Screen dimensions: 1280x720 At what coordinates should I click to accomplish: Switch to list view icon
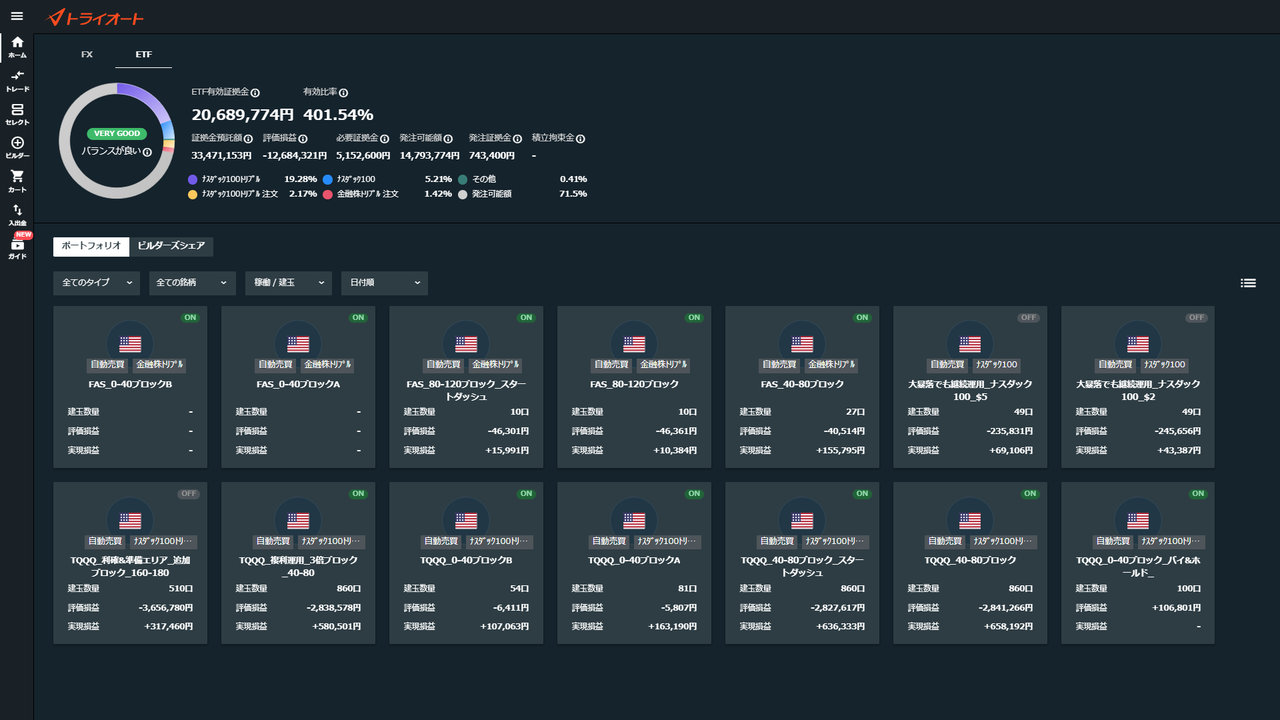click(x=1248, y=283)
